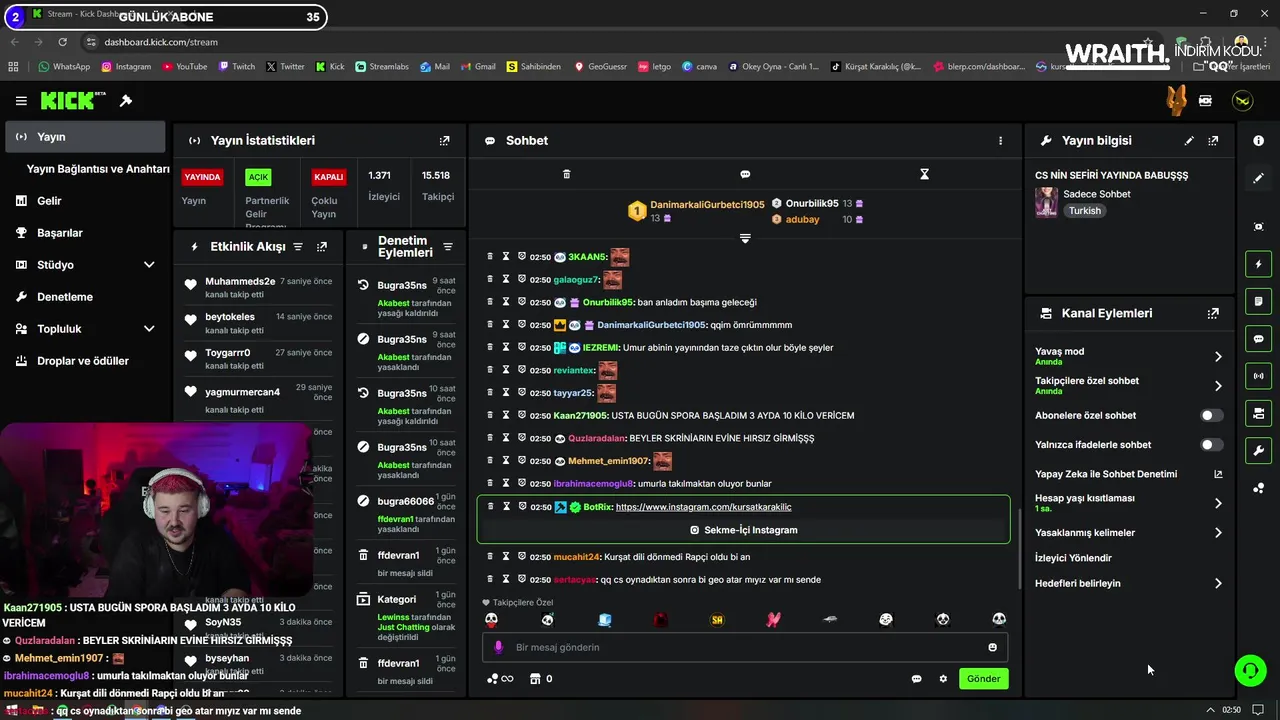Image resolution: width=1280 pixels, height=720 pixels.
Task: Open the profile avatar in top right
Action: (x=1242, y=101)
